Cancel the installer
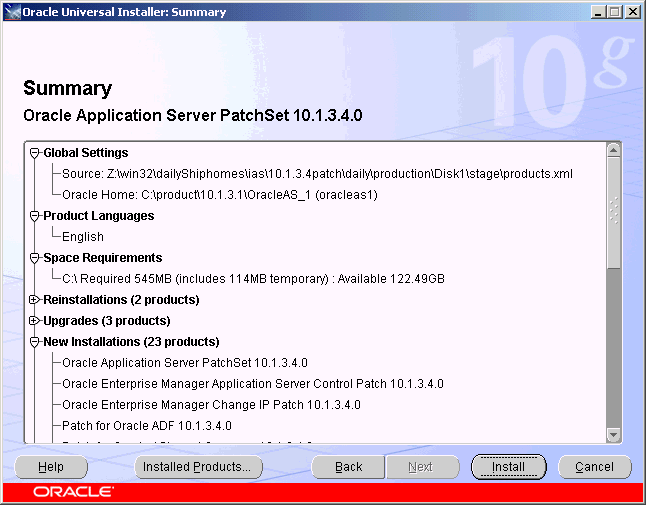 [595, 467]
